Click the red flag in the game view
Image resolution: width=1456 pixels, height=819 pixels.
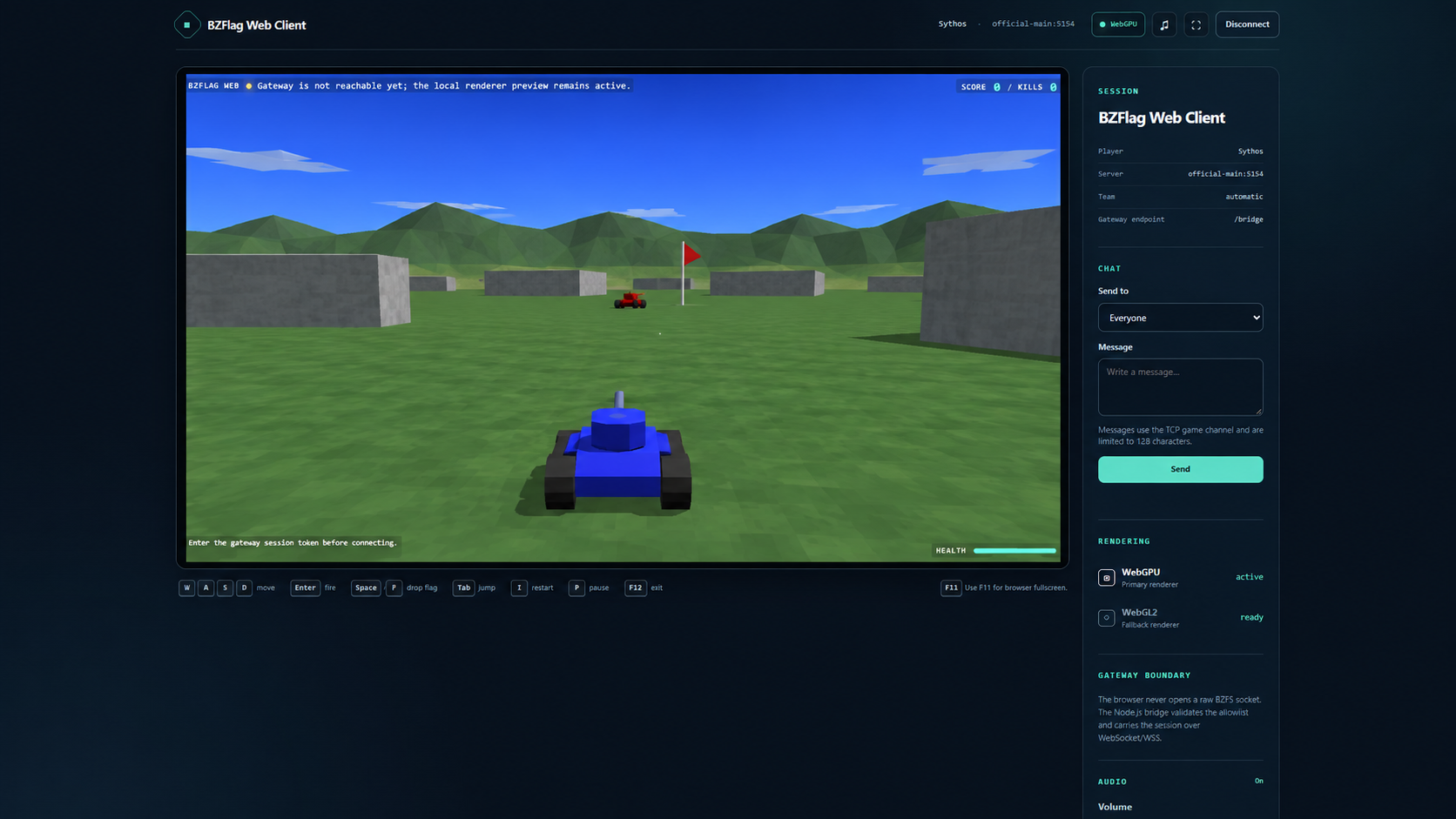[x=691, y=254]
